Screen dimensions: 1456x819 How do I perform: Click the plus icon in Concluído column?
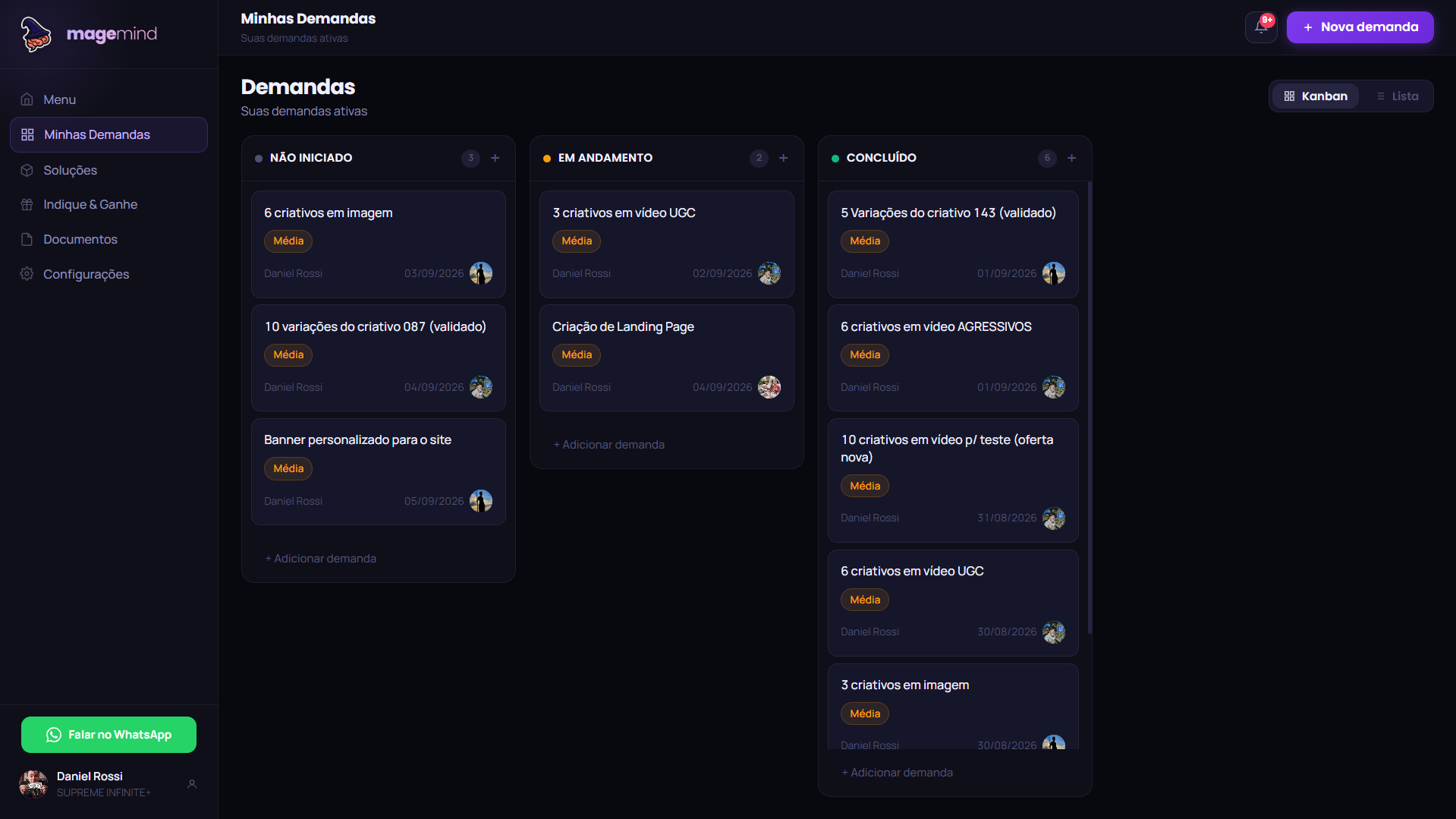[x=1072, y=158]
